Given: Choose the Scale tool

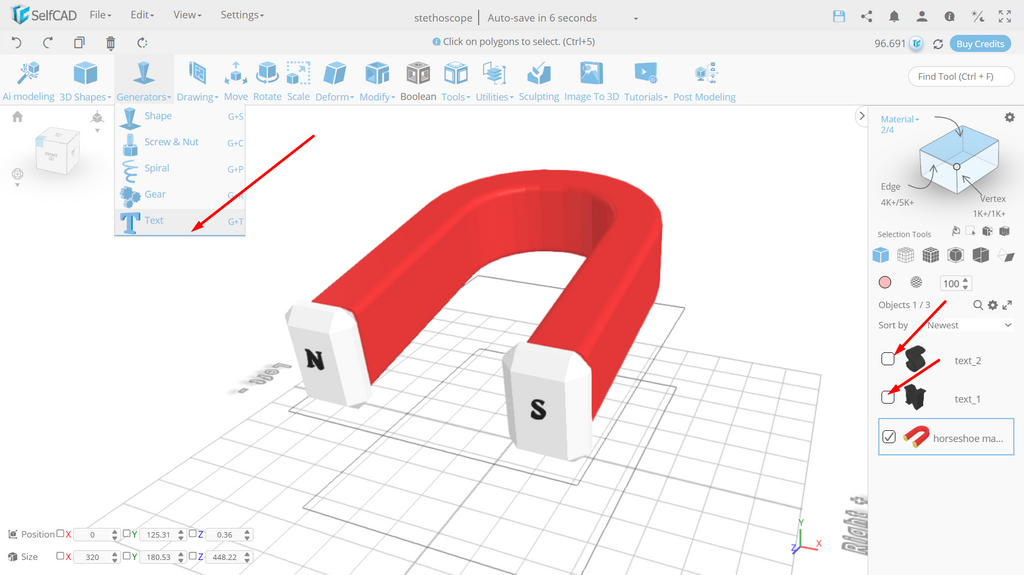Looking at the screenshot, I should (298, 74).
